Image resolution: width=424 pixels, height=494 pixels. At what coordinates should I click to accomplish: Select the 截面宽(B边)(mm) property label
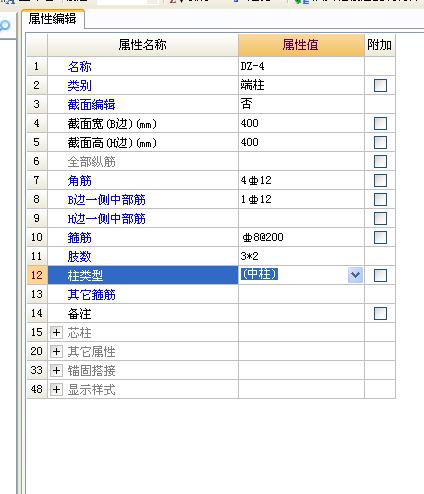112,124
